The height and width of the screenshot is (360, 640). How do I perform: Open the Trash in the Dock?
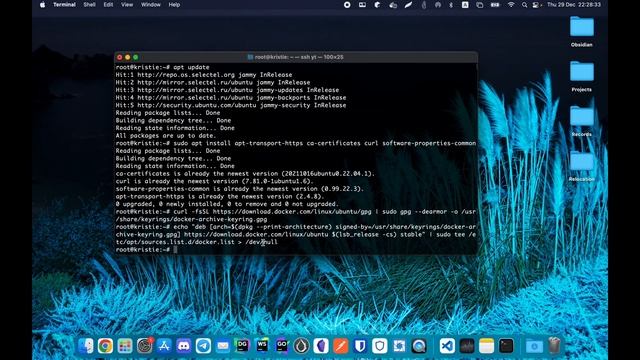point(554,346)
